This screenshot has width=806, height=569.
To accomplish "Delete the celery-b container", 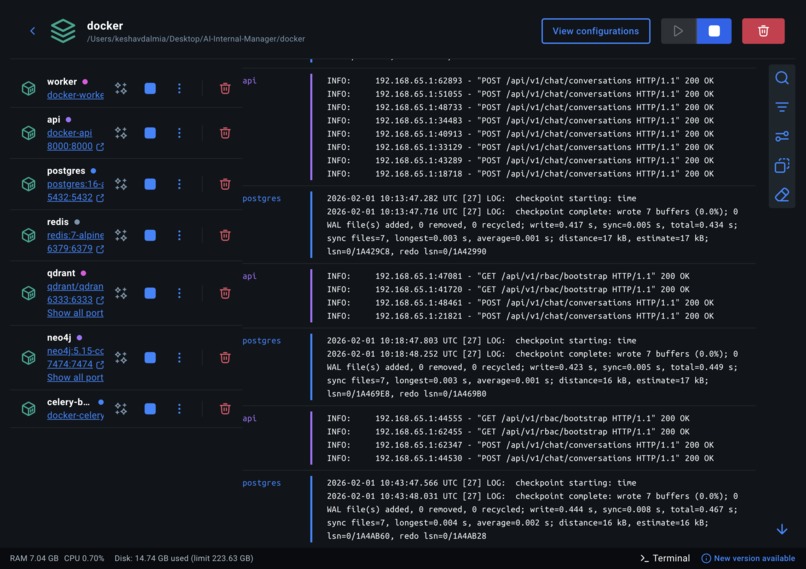I will point(225,409).
